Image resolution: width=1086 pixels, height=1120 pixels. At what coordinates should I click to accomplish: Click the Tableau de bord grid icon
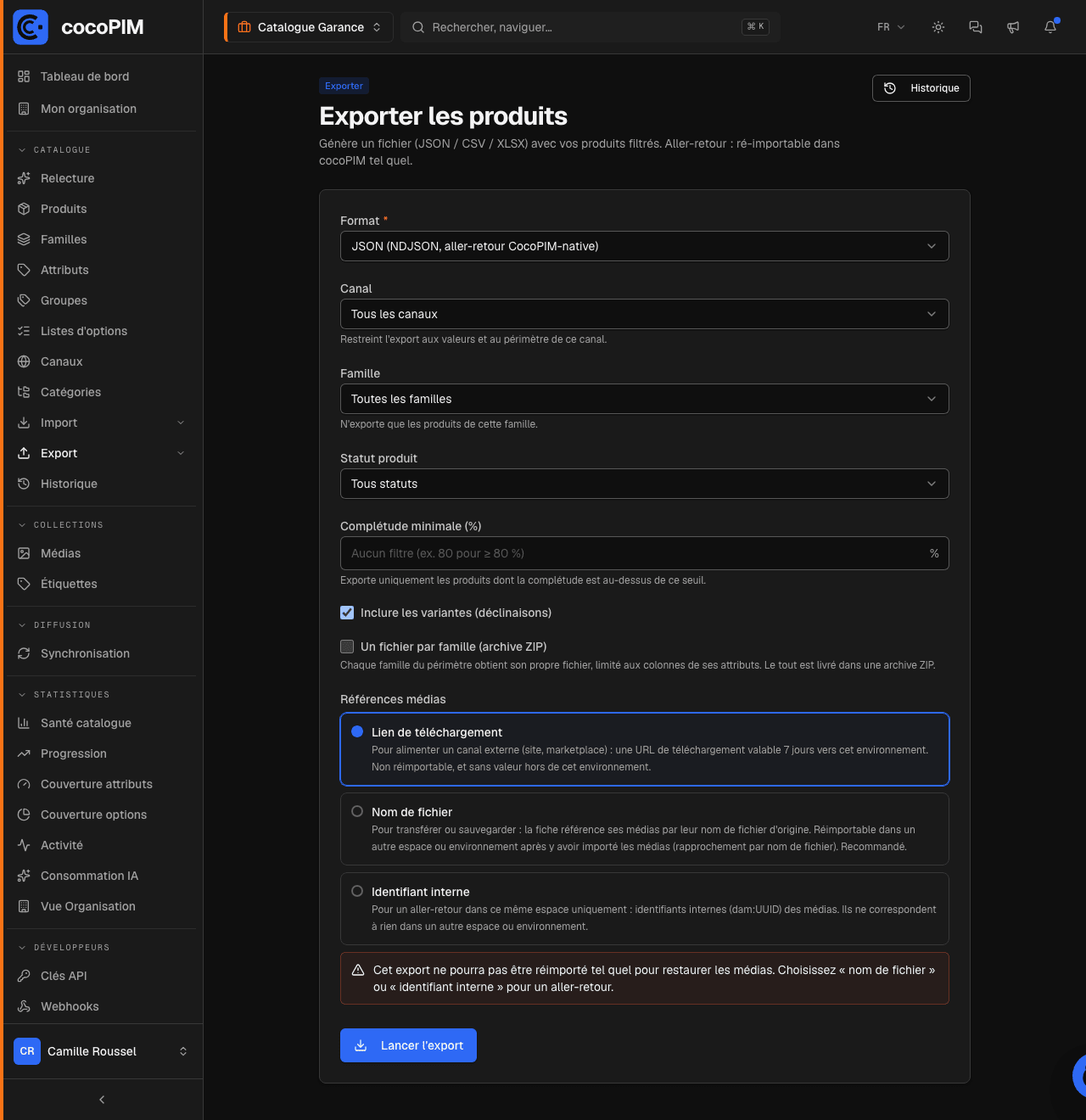(24, 76)
